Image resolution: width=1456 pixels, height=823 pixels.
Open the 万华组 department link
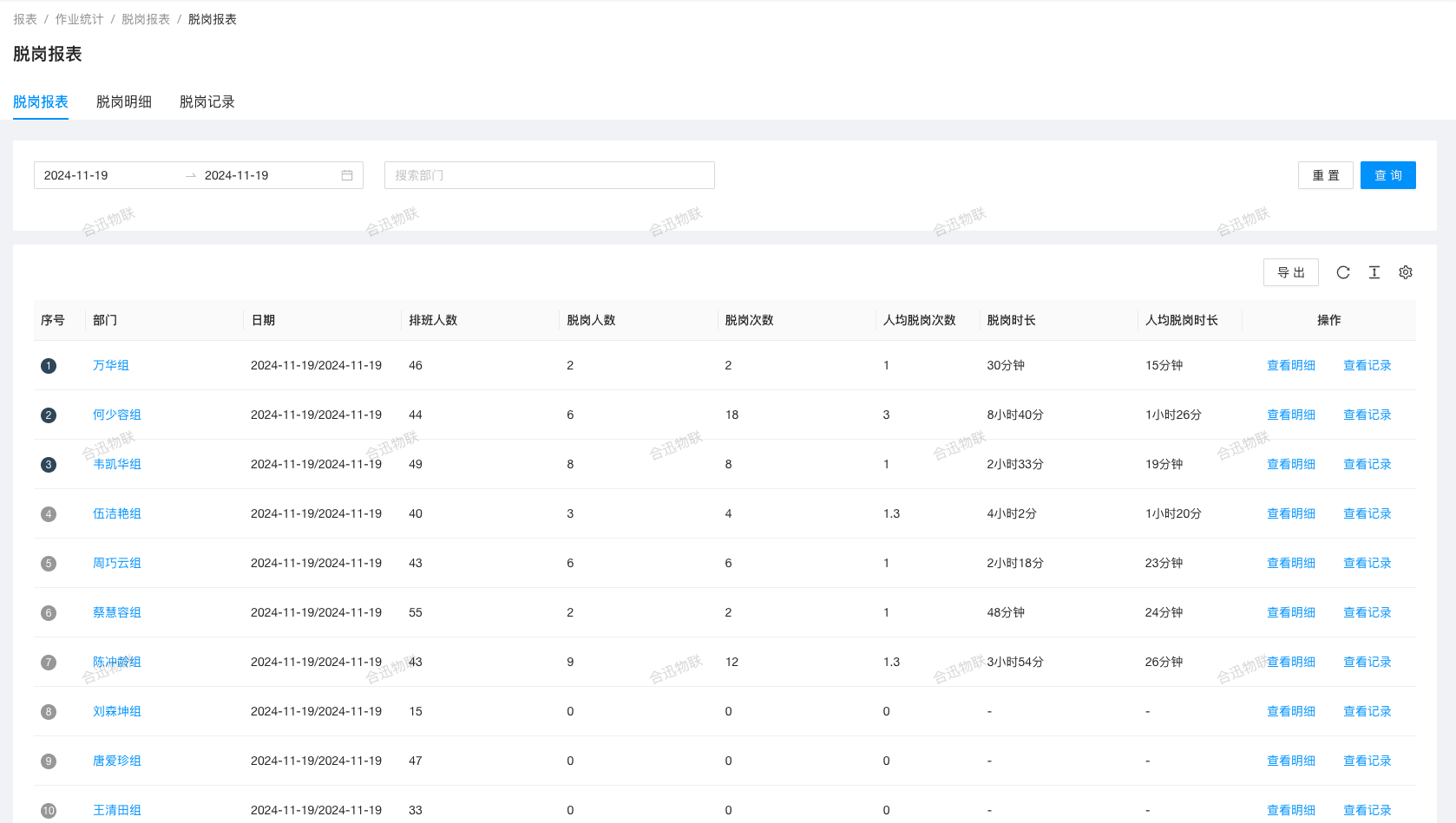click(111, 366)
